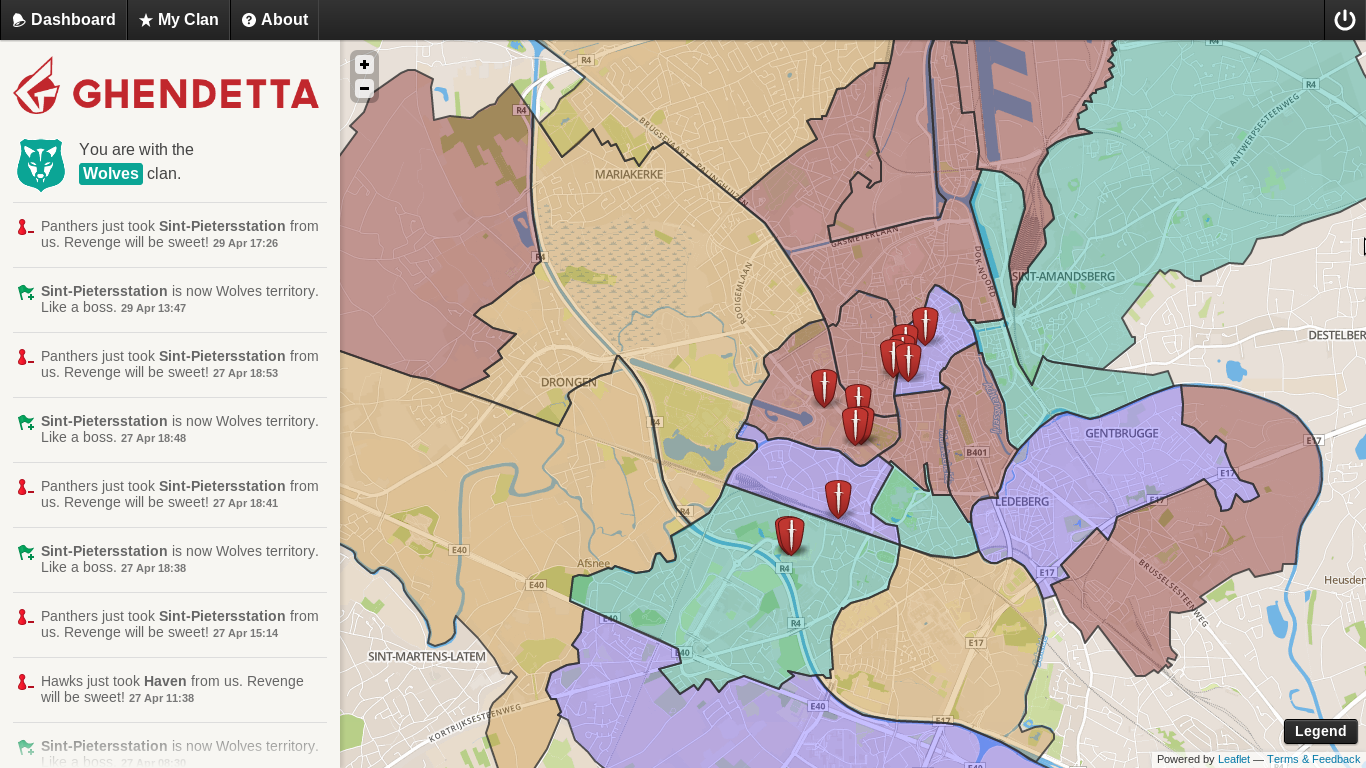Viewport: 1366px width, 768px height.
Task: Expand the map Legend
Action: pyautogui.click(x=1320, y=731)
